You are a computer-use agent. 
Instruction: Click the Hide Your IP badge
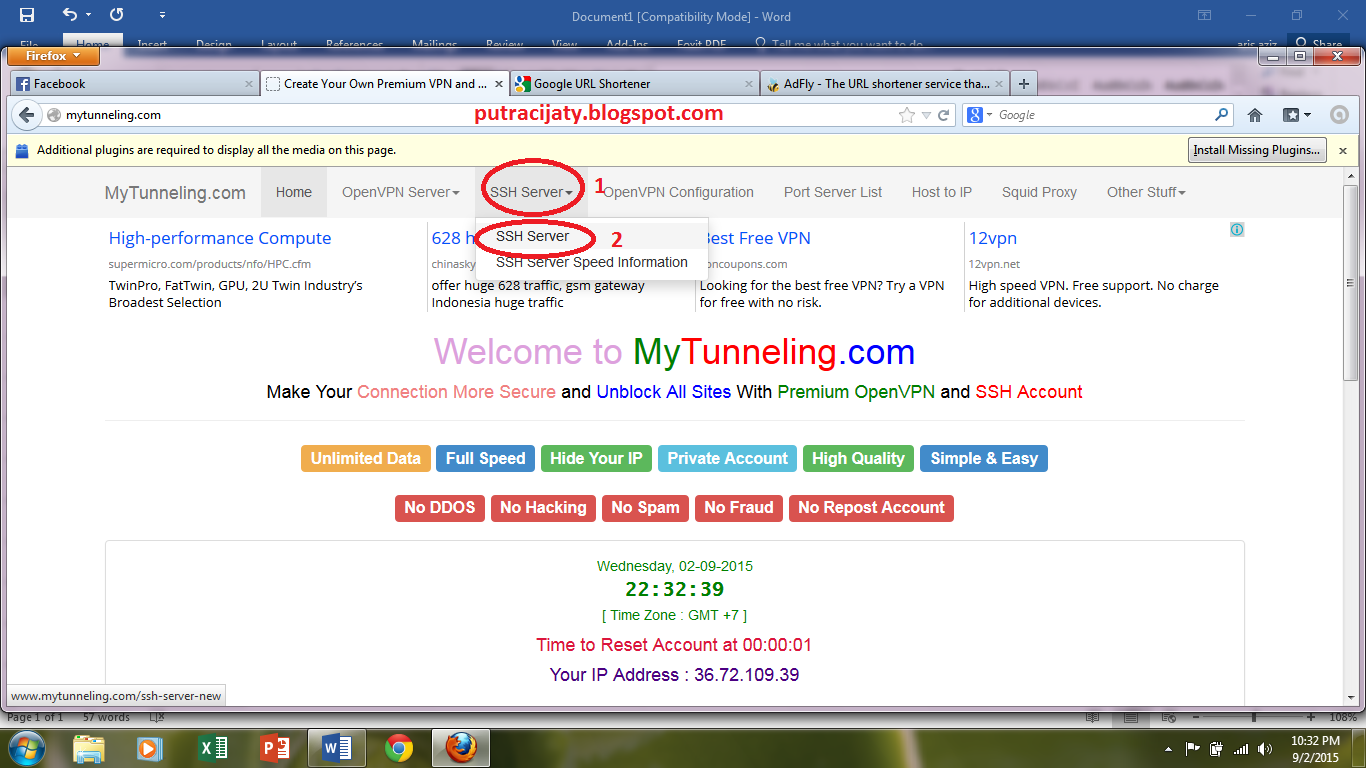click(x=596, y=458)
